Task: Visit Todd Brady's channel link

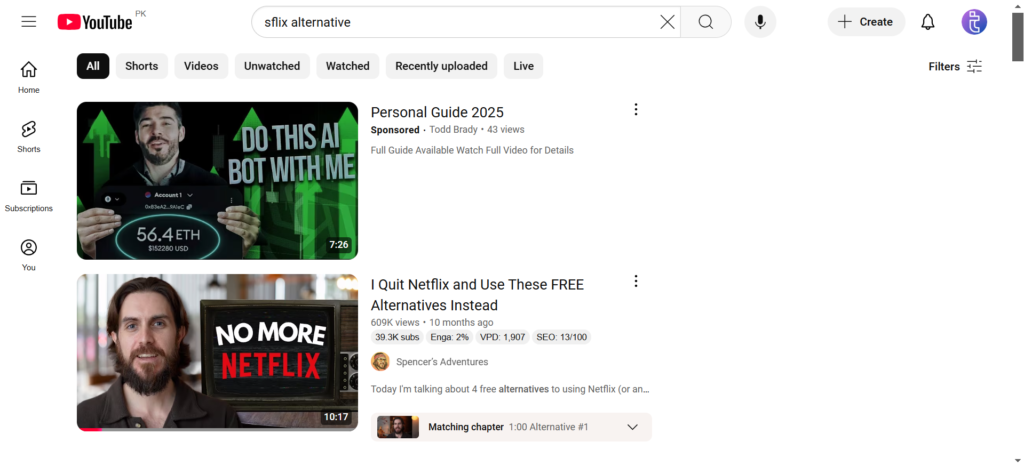Action: pyautogui.click(x=453, y=129)
